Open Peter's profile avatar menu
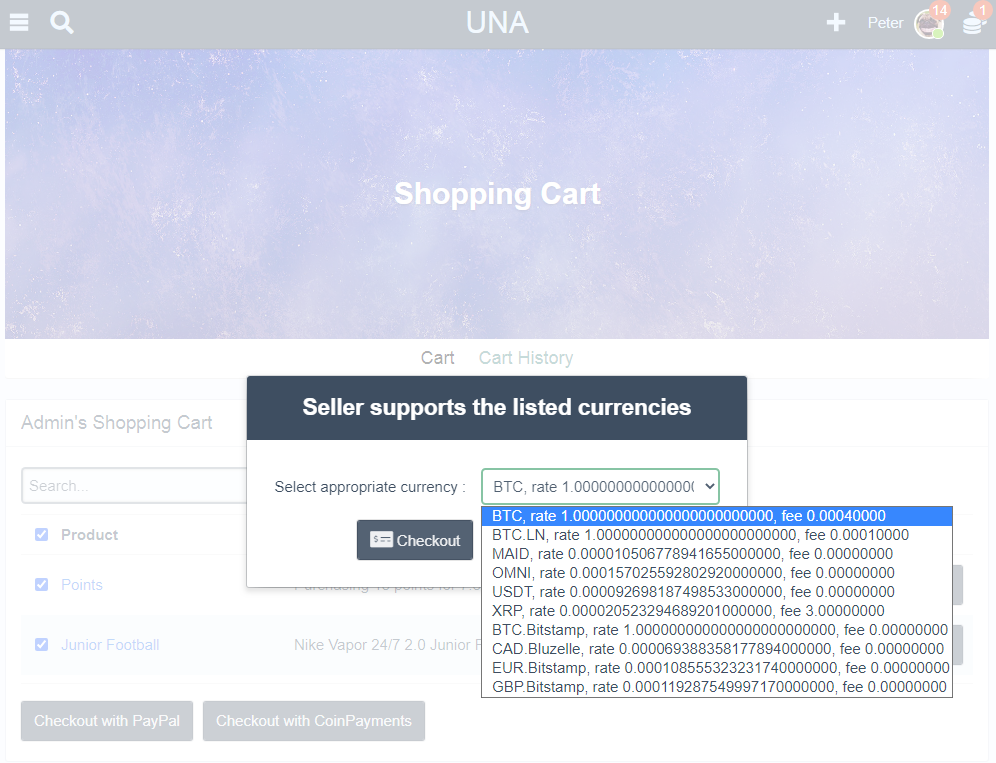The height and width of the screenshot is (763, 996). click(x=929, y=23)
